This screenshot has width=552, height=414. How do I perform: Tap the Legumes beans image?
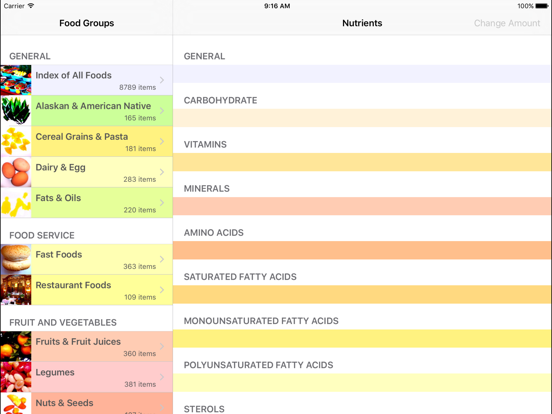pyautogui.click(x=16, y=377)
